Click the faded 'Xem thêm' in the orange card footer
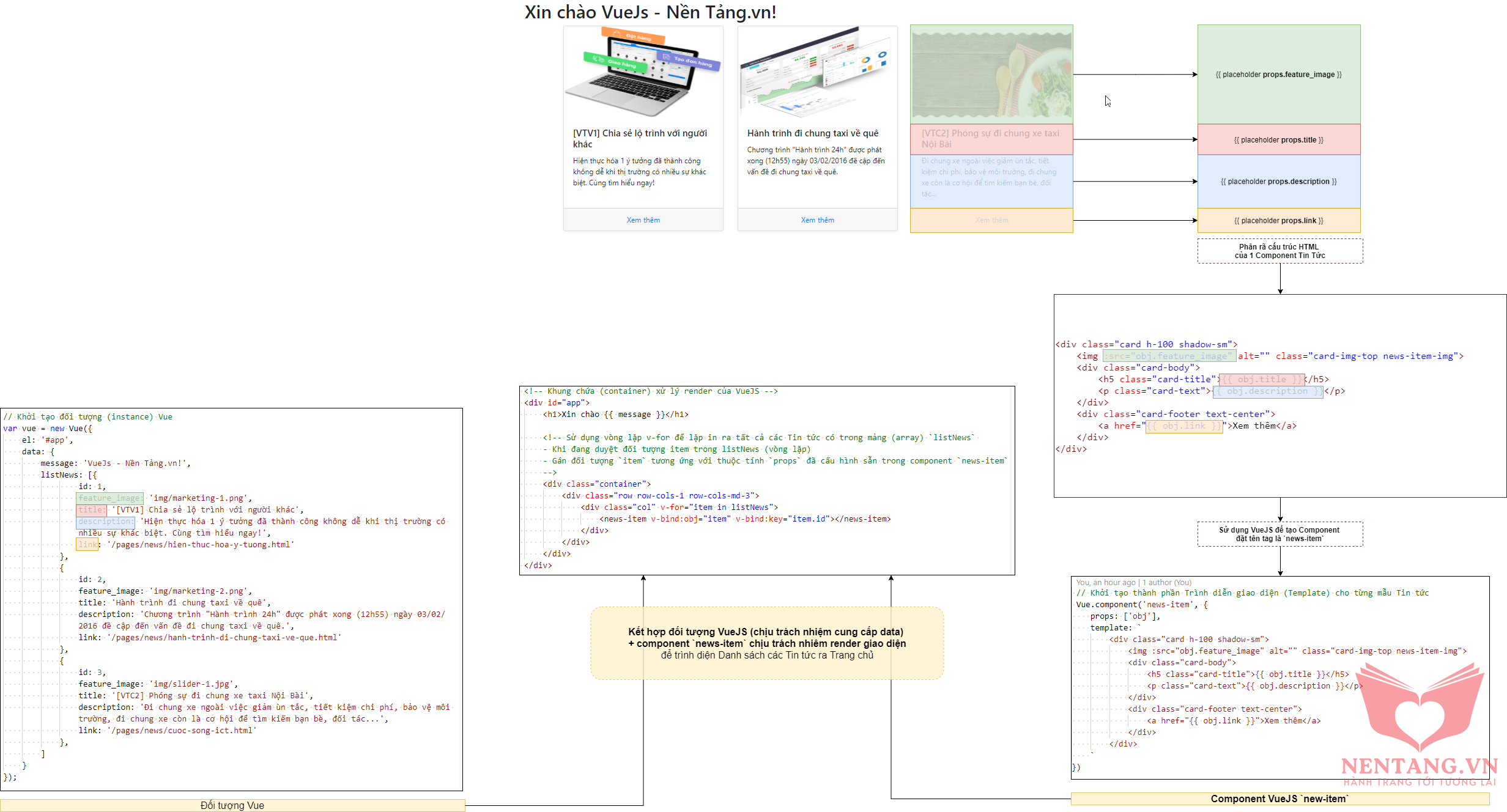Viewport: 1507px width, 812px height. (991, 220)
